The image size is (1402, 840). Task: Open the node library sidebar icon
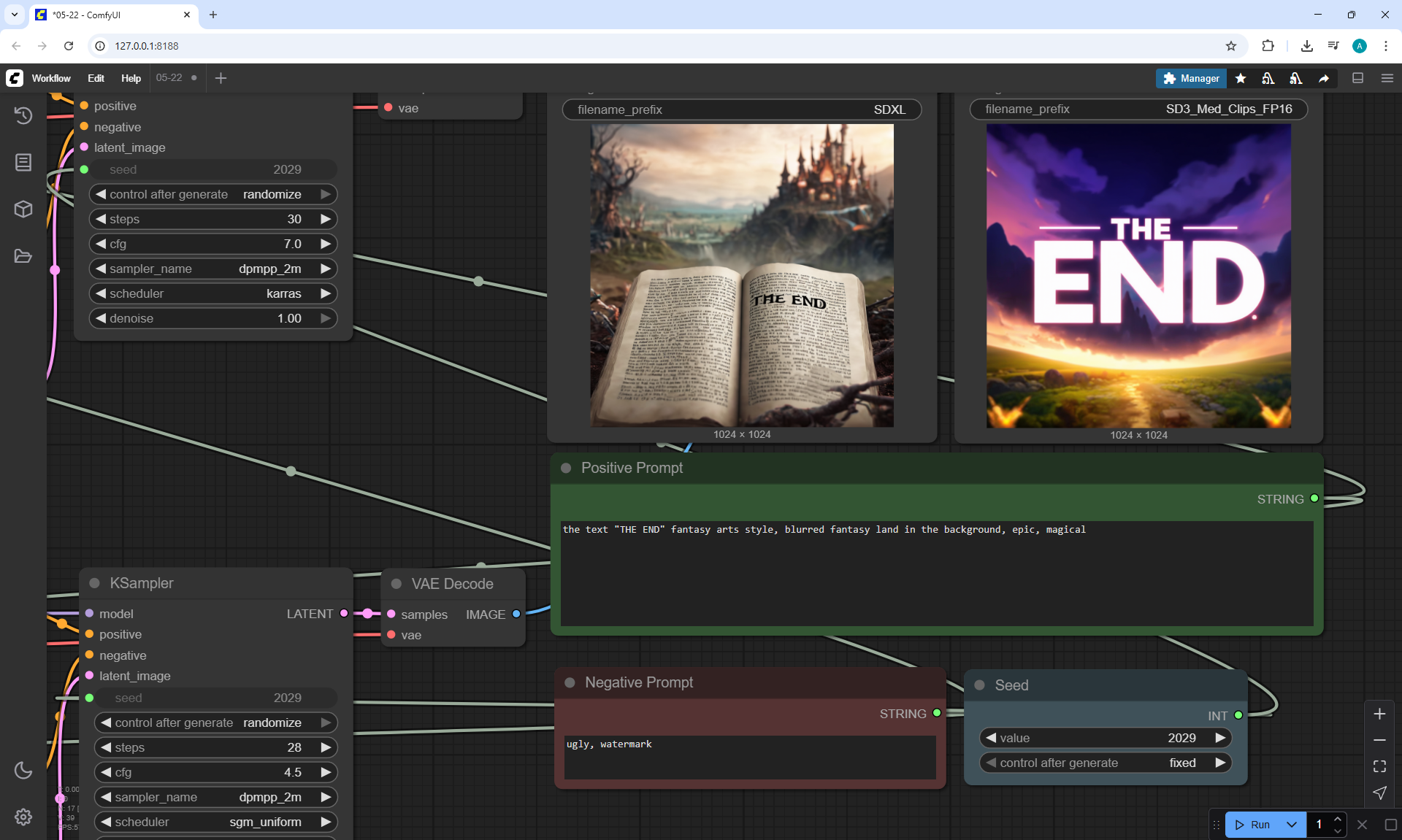pyautogui.click(x=23, y=162)
